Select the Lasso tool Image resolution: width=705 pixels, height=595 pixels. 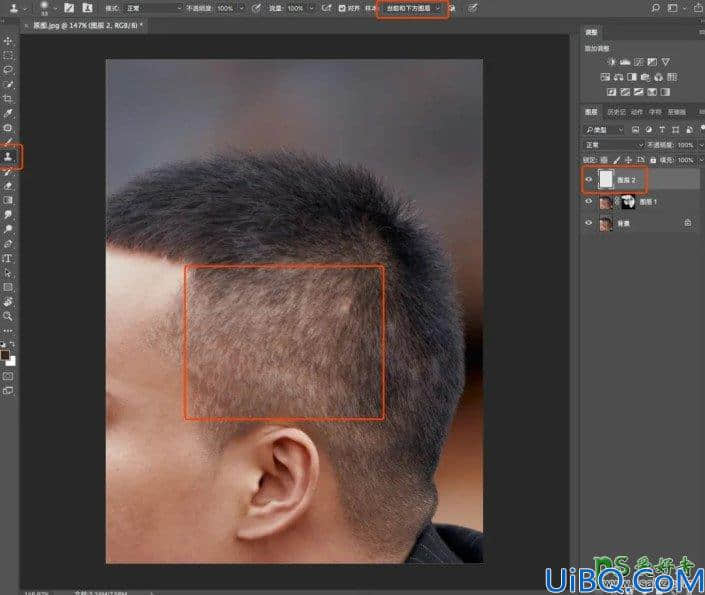coord(8,70)
